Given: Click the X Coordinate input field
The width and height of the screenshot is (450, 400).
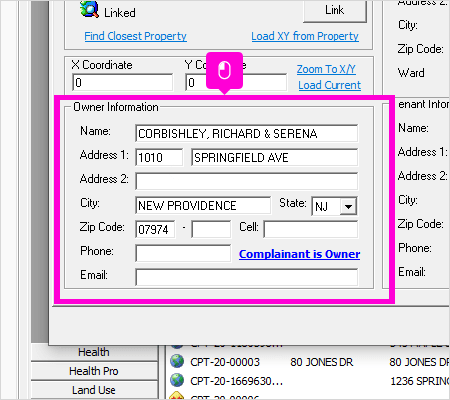Looking at the screenshot, I should pyautogui.click(x=123, y=82).
